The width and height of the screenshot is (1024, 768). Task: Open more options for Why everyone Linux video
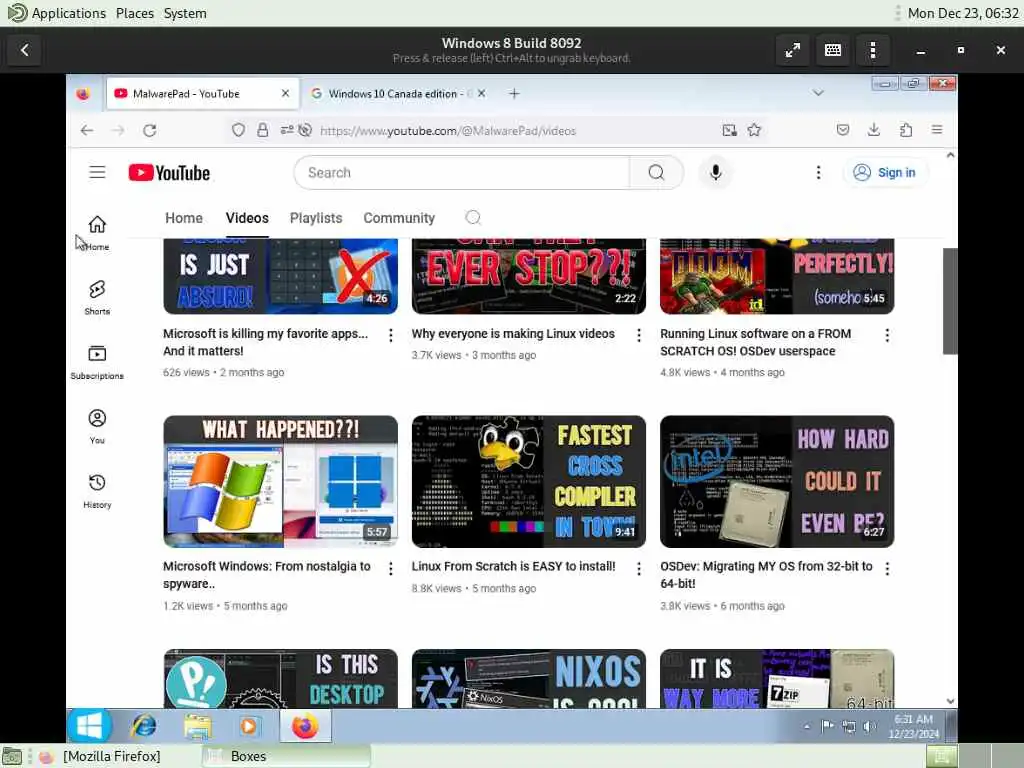coord(639,335)
